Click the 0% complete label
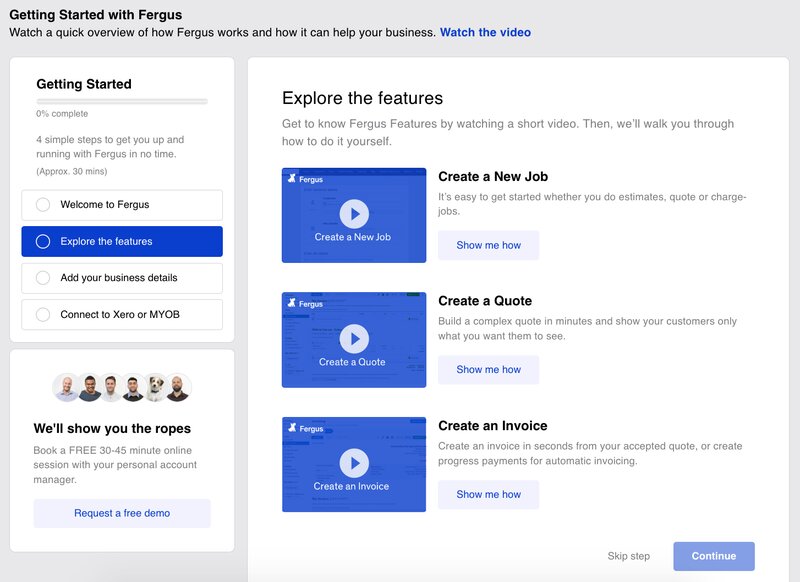 (x=62, y=114)
